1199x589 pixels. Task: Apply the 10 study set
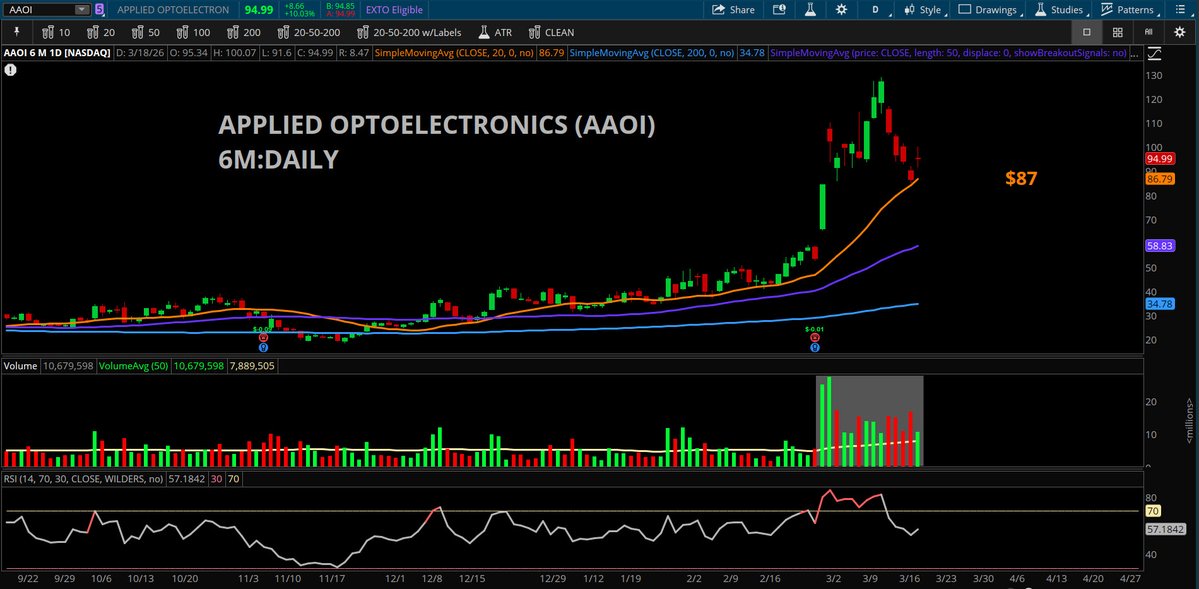57,32
